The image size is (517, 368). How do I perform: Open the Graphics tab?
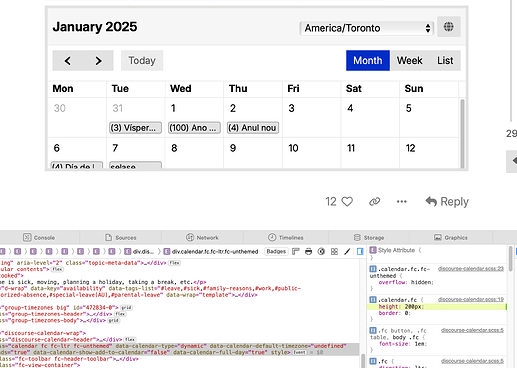tap(451, 238)
